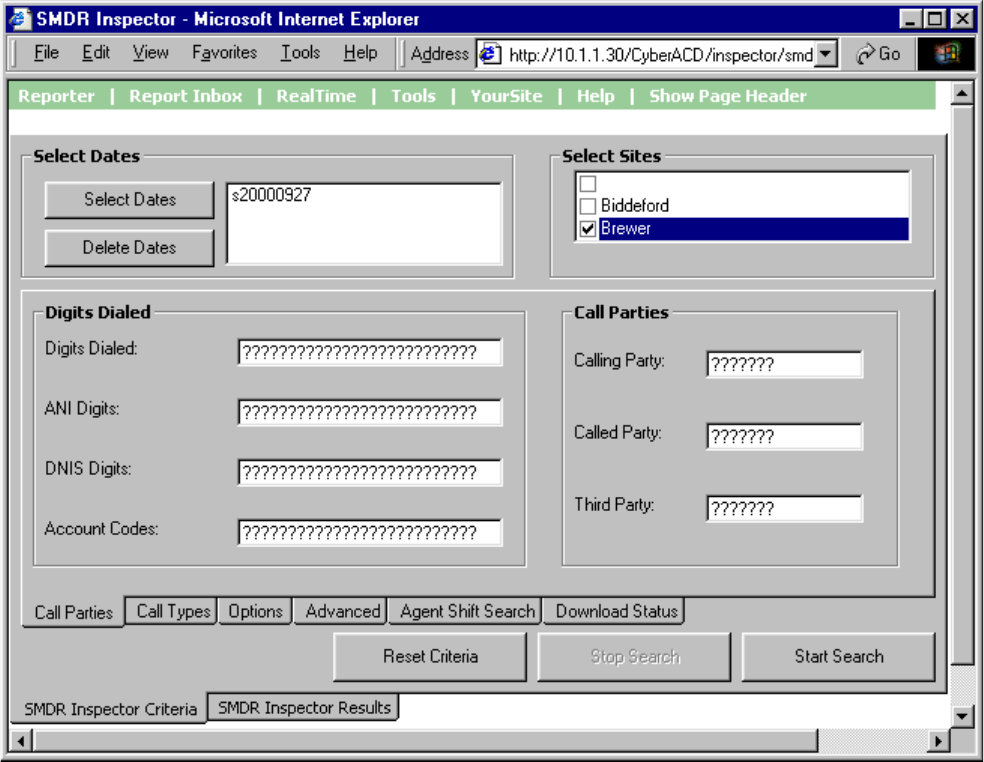Maximize the Internet Explorer window
The image size is (984, 762).
tap(935, 19)
